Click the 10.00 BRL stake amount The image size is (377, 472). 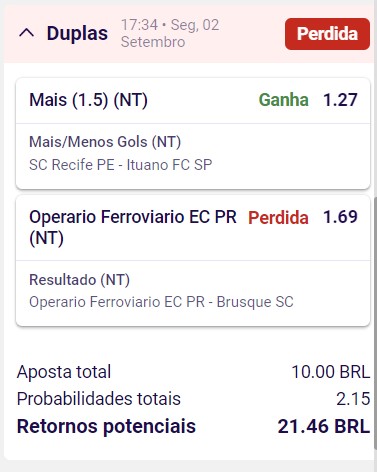(331, 372)
